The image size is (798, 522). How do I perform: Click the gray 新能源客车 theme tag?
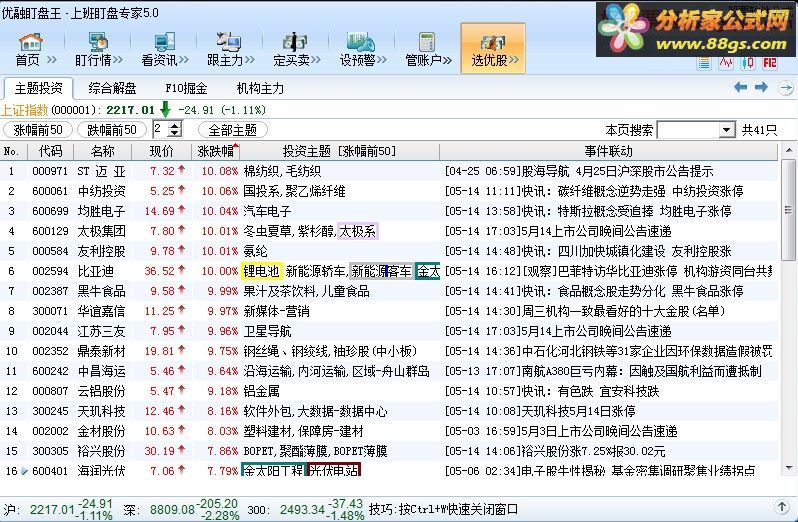(x=382, y=271)
